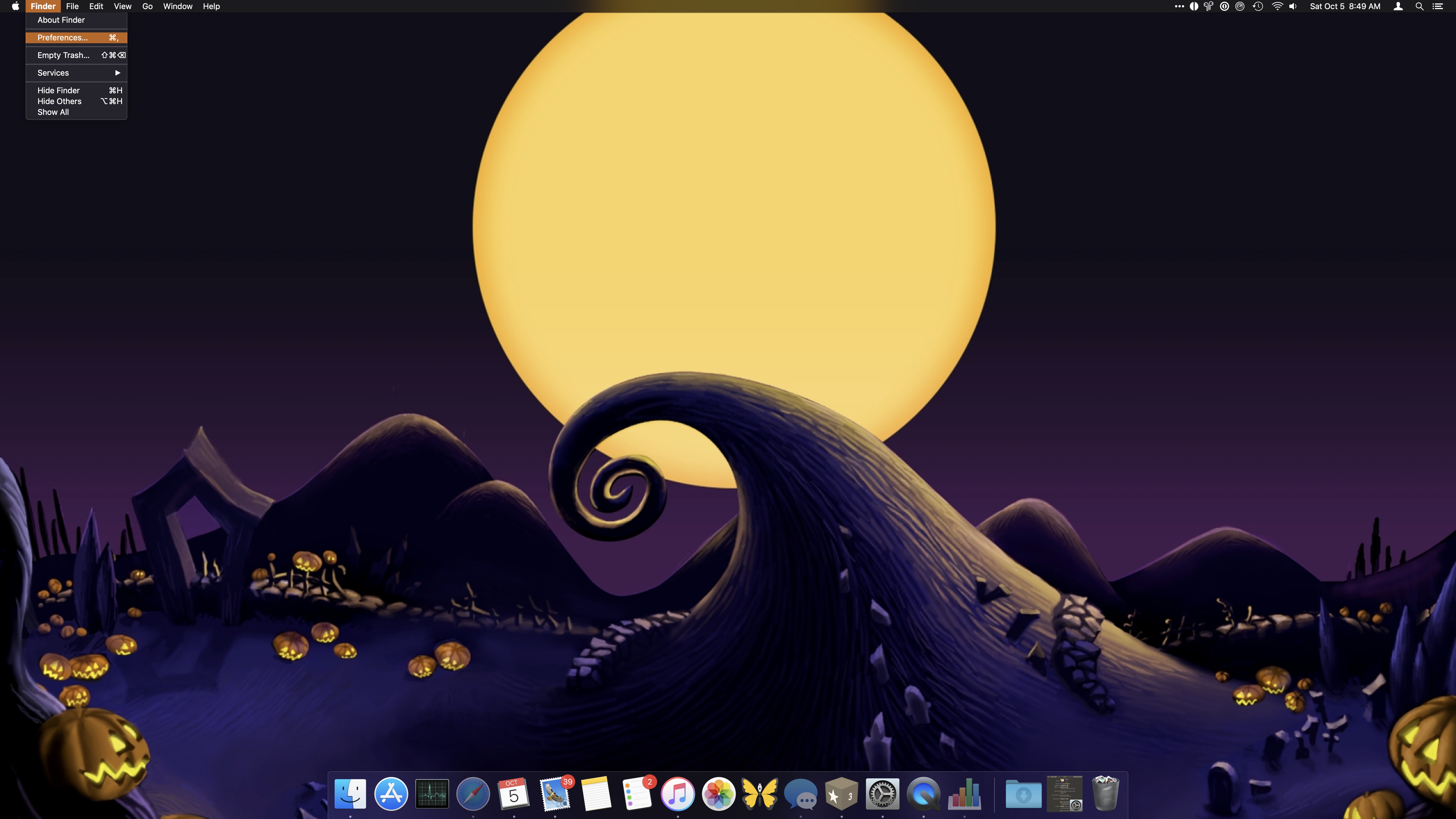Click the half-circle dark mode menu icon
This screenshot has height=819, width=1456.
click(1194, 6)
